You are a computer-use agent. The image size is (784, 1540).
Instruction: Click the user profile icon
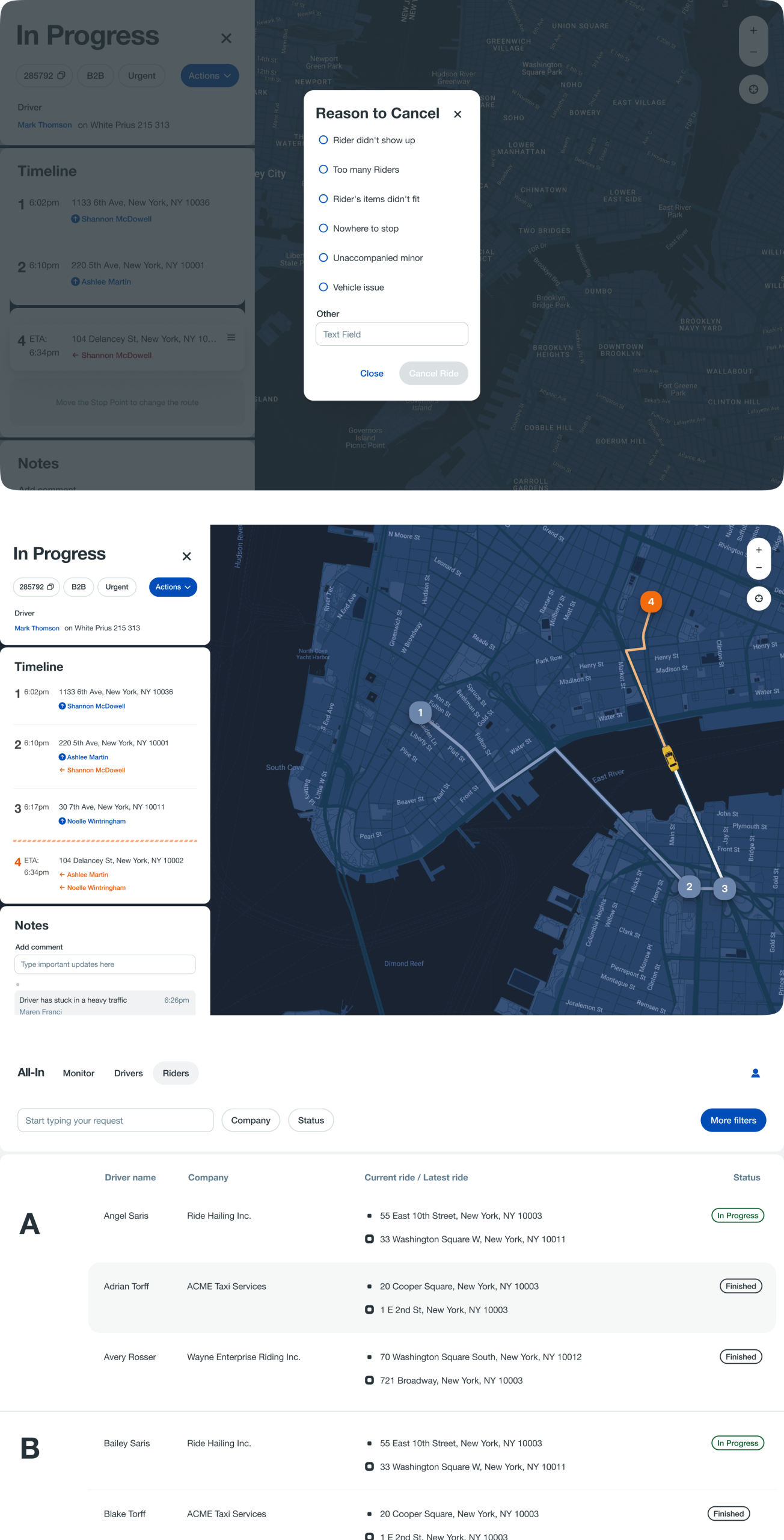755,1073
